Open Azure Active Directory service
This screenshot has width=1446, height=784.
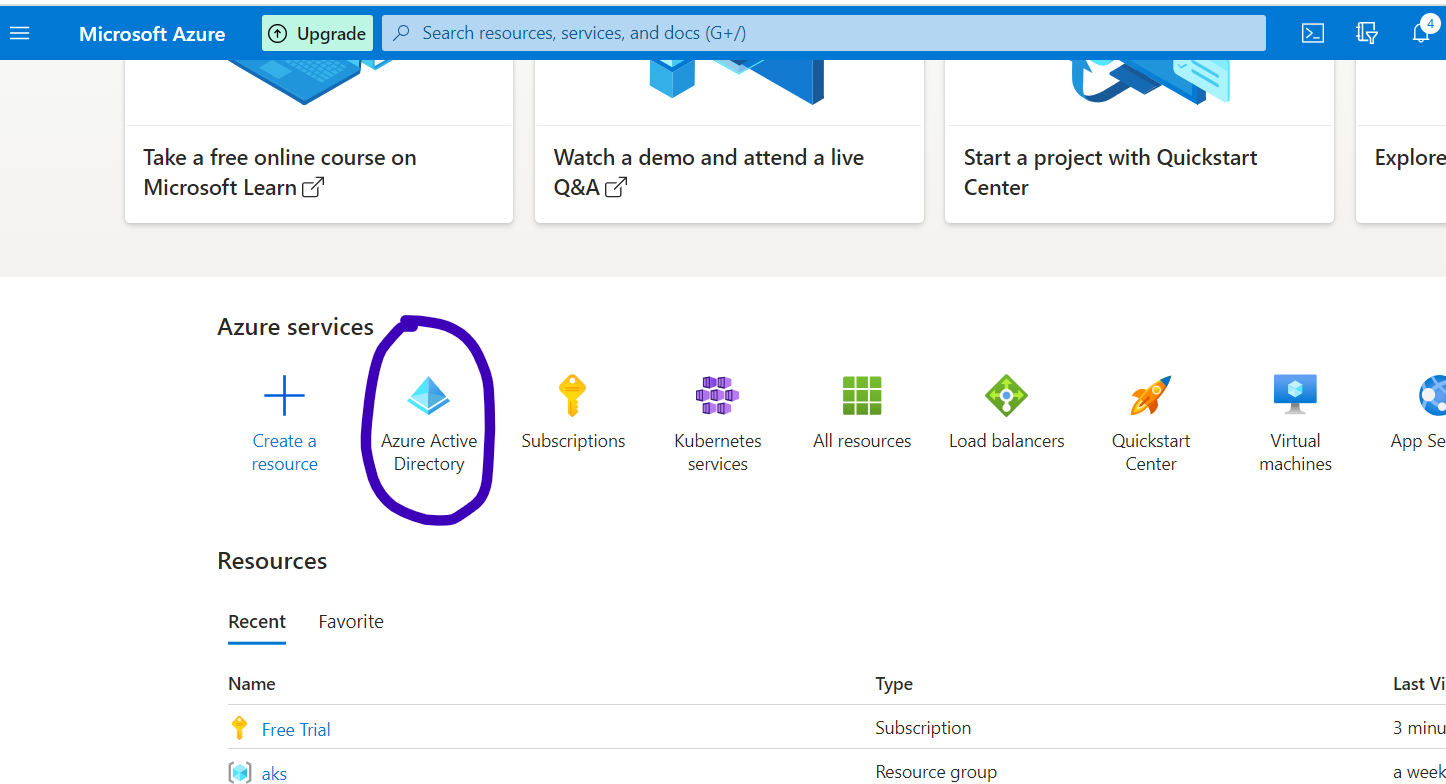click(x=429, y=396)
